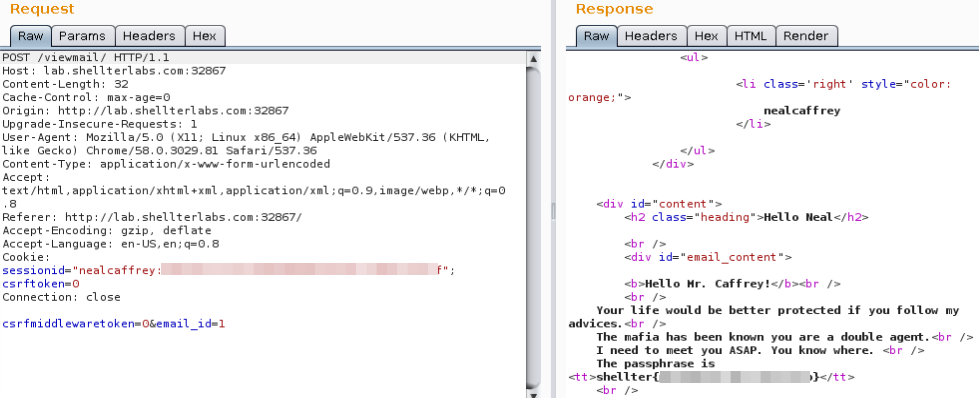Click the 'Accept-Encoding: gzip, deflate' header
This screenshot has height=398, width=979.
pyautogui.click(x=107, y=231)
